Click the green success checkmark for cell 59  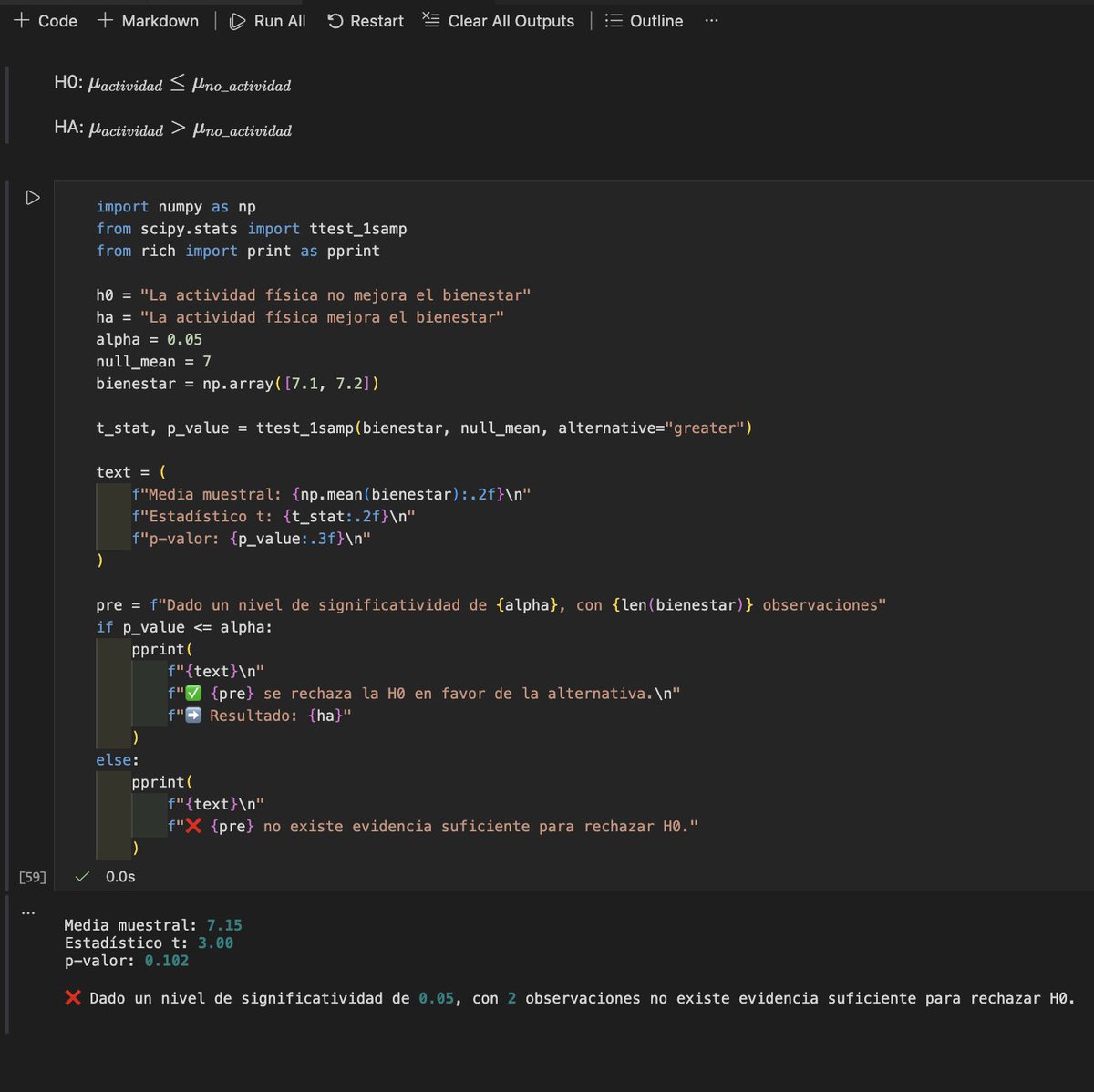pyautogui.click(x=82, y=876)
